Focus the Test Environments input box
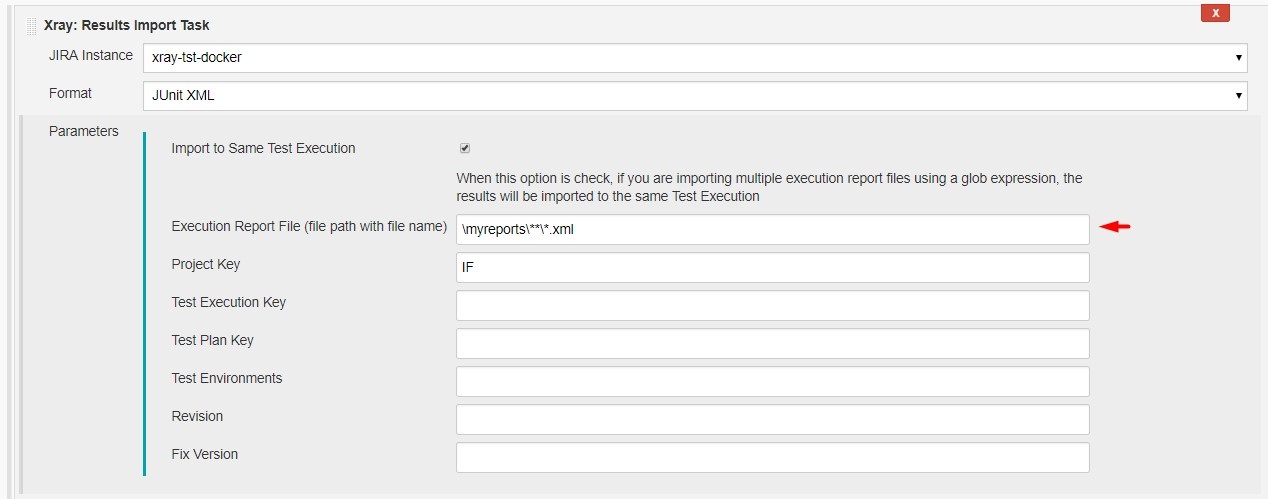This screenshot has width=1268, height=499. (x=773, y=381)
